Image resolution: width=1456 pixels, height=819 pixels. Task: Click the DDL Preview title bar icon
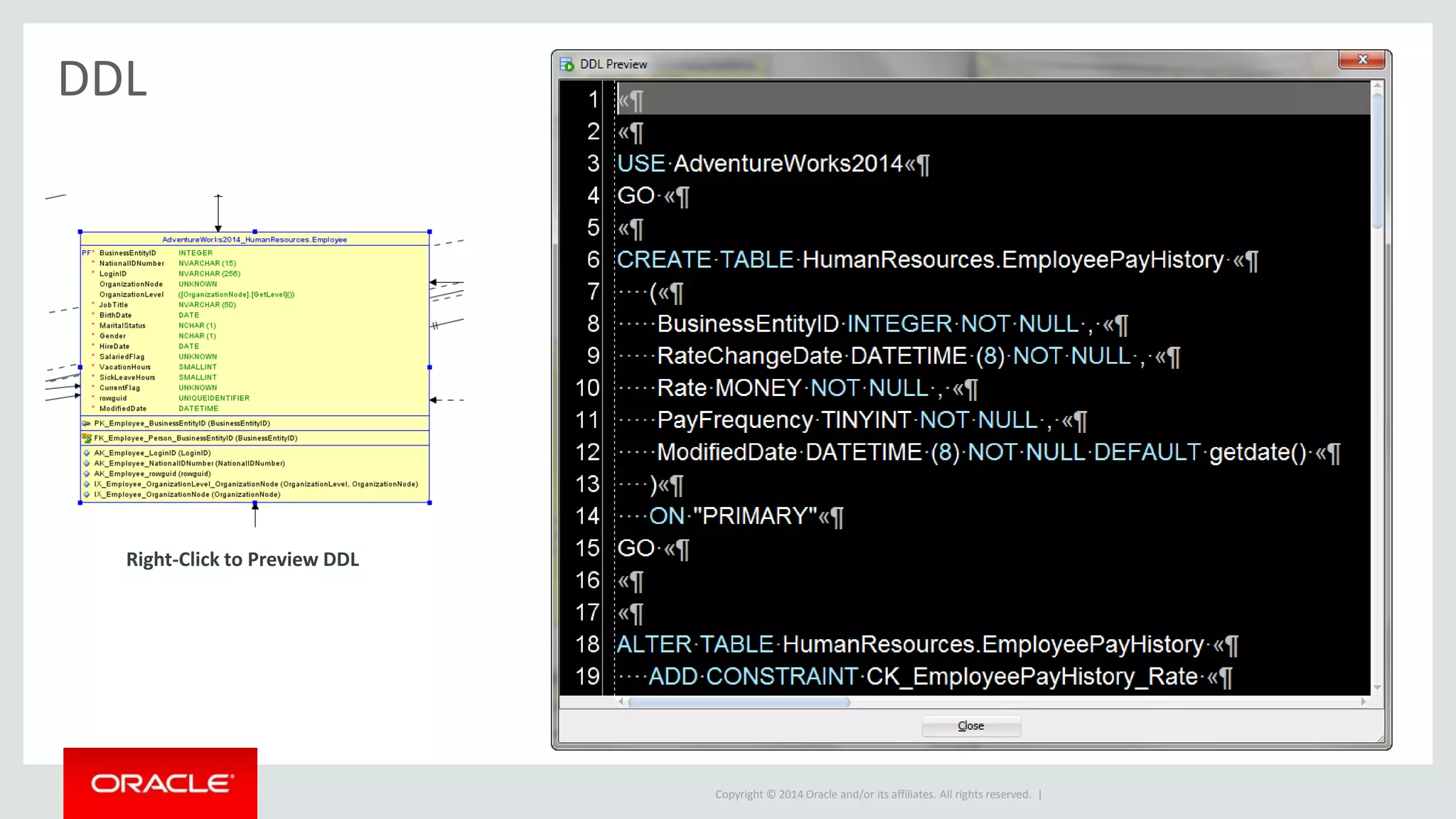point(567,65)
